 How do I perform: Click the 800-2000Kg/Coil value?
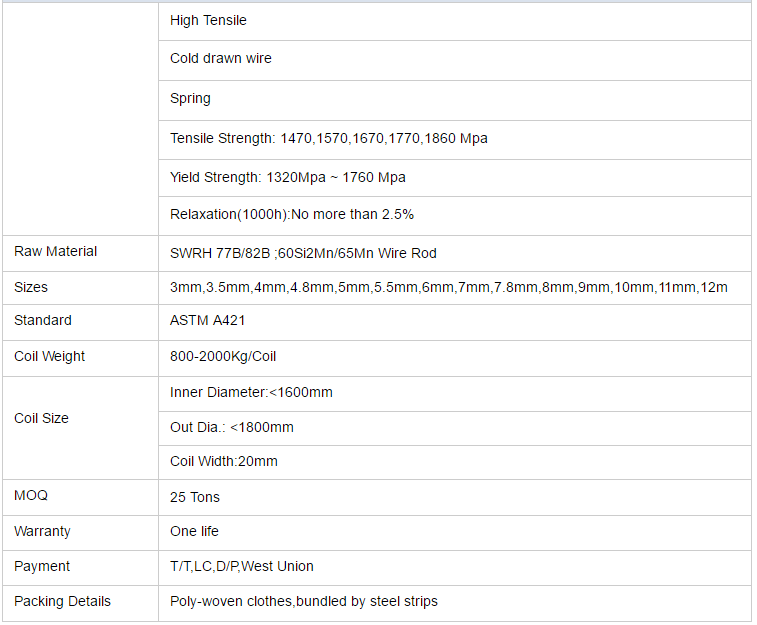[223, 357]
